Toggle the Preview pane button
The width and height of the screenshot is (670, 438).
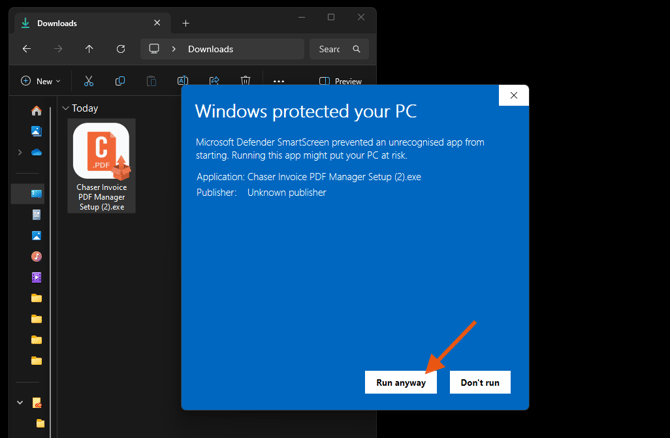click(x=340, y=81)
